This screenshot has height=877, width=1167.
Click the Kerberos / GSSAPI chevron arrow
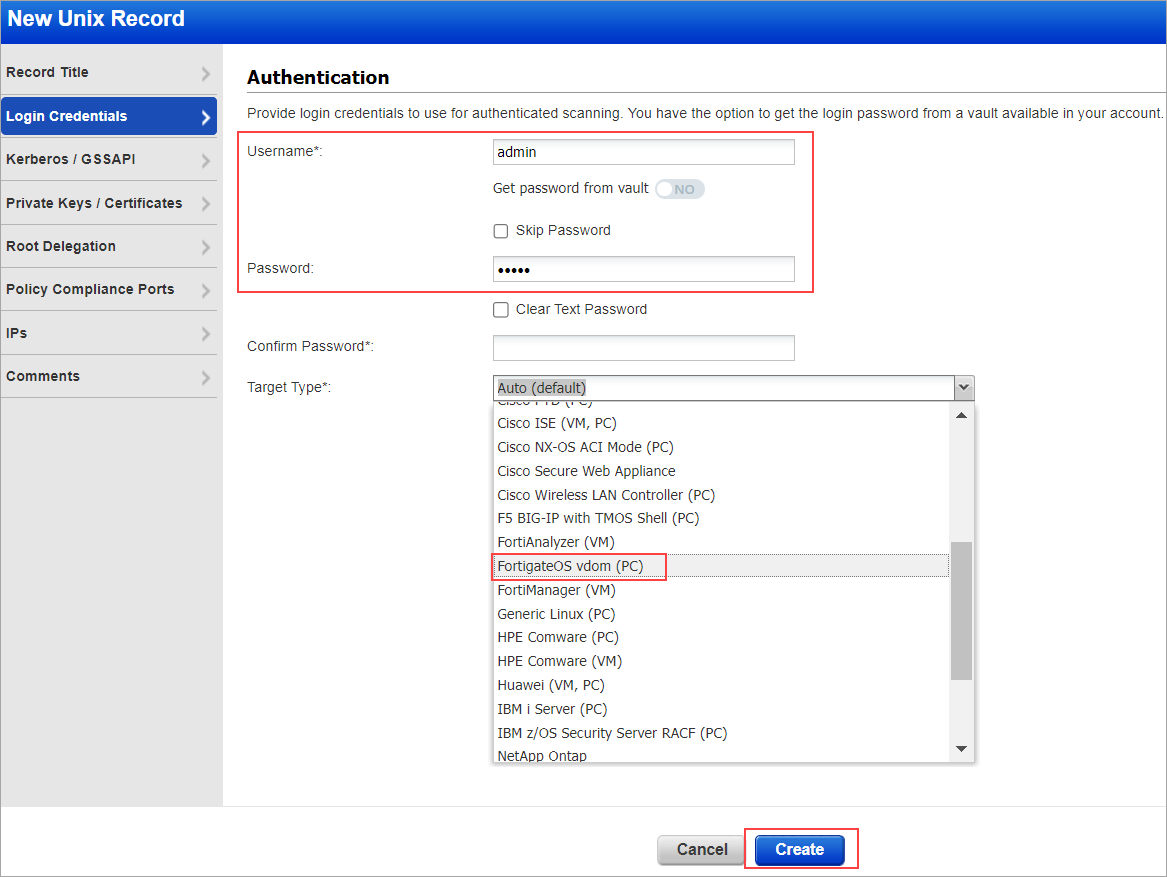click(x=207, y=159)
